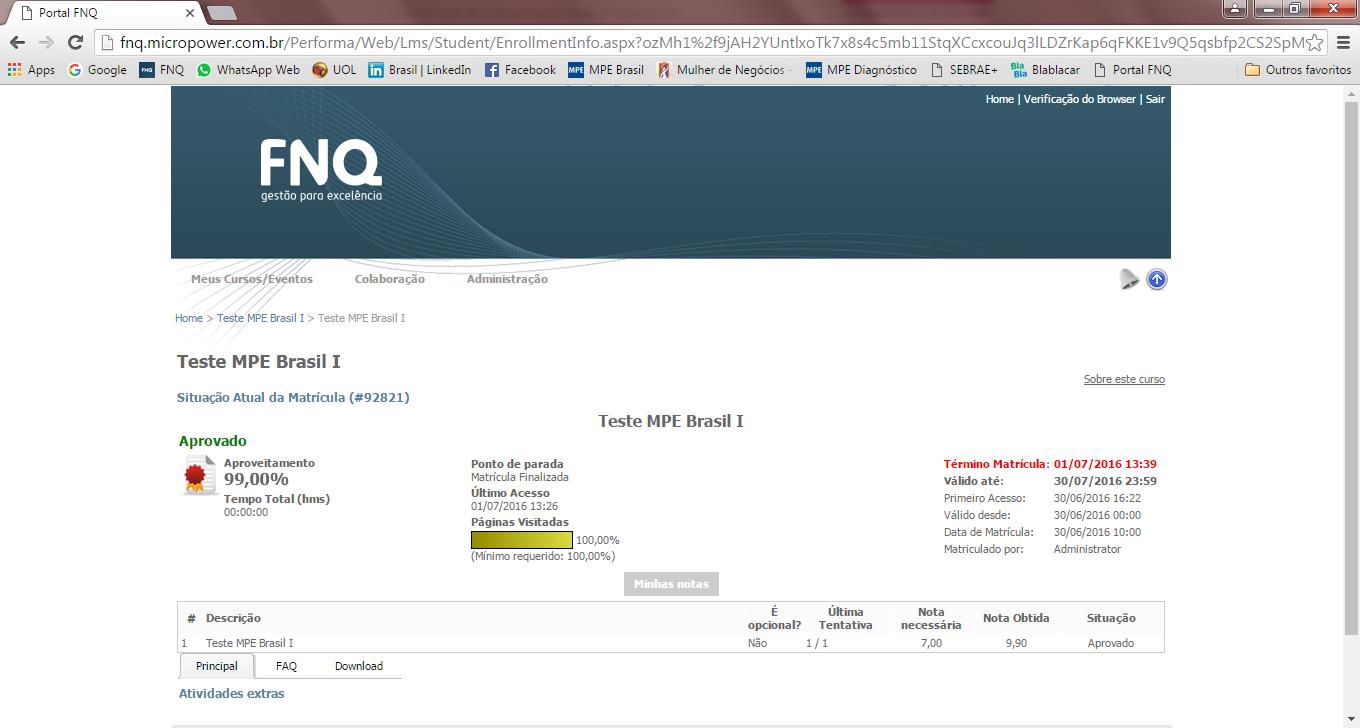1360x728 pixels.
Task: Click Verificação do Browser link
Action: tap(1080, 99)
